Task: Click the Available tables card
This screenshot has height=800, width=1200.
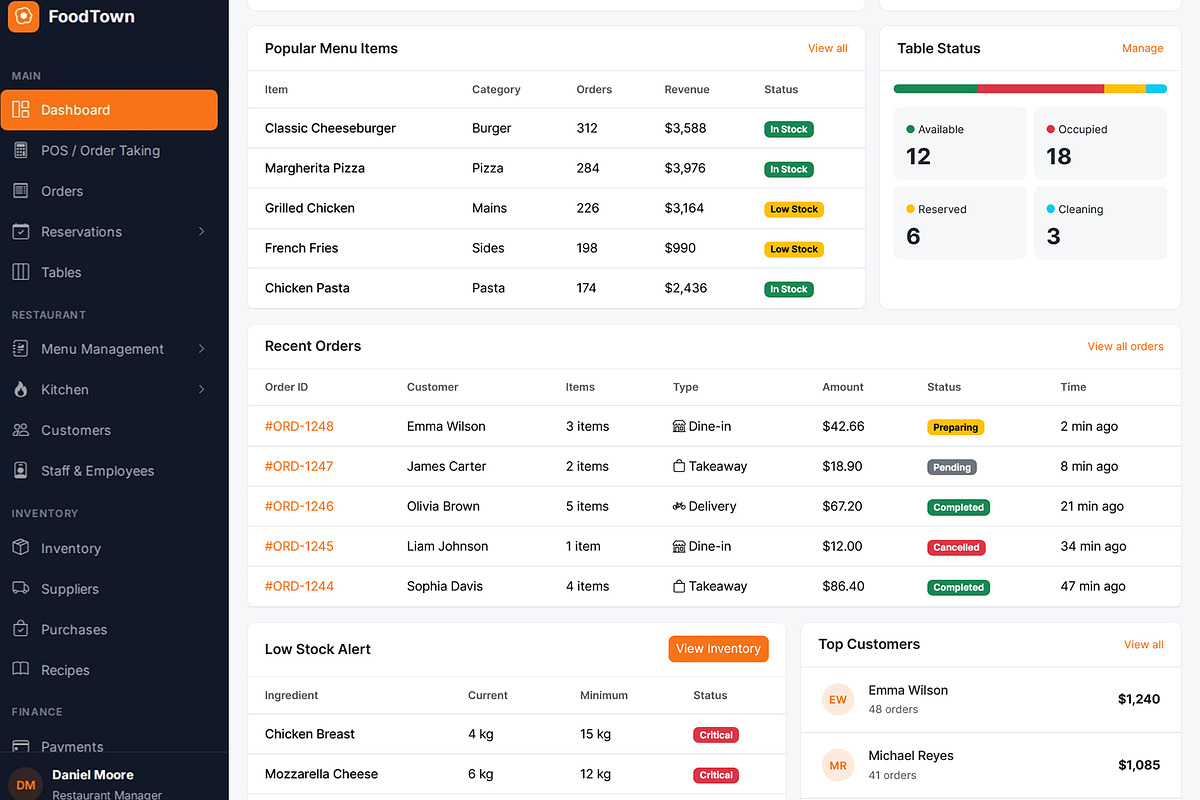Action: click(x=960, y=143)
